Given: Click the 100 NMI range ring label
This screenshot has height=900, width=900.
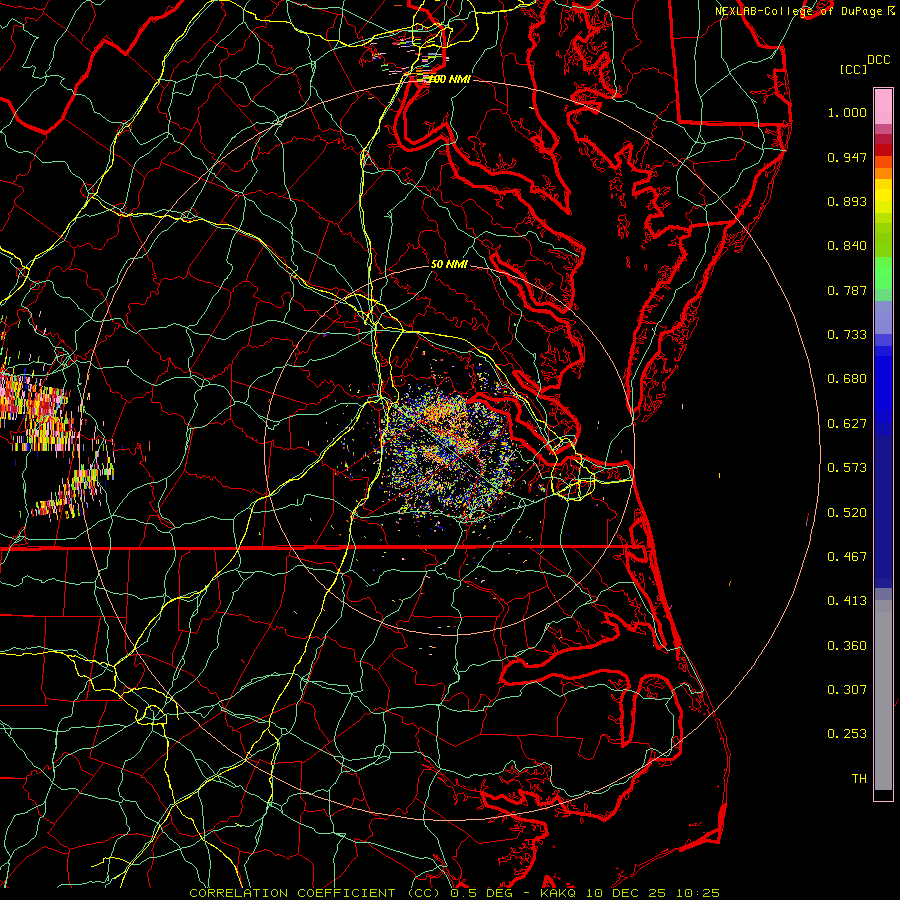Looking at the screenshot, I should [x=449, y=79].
